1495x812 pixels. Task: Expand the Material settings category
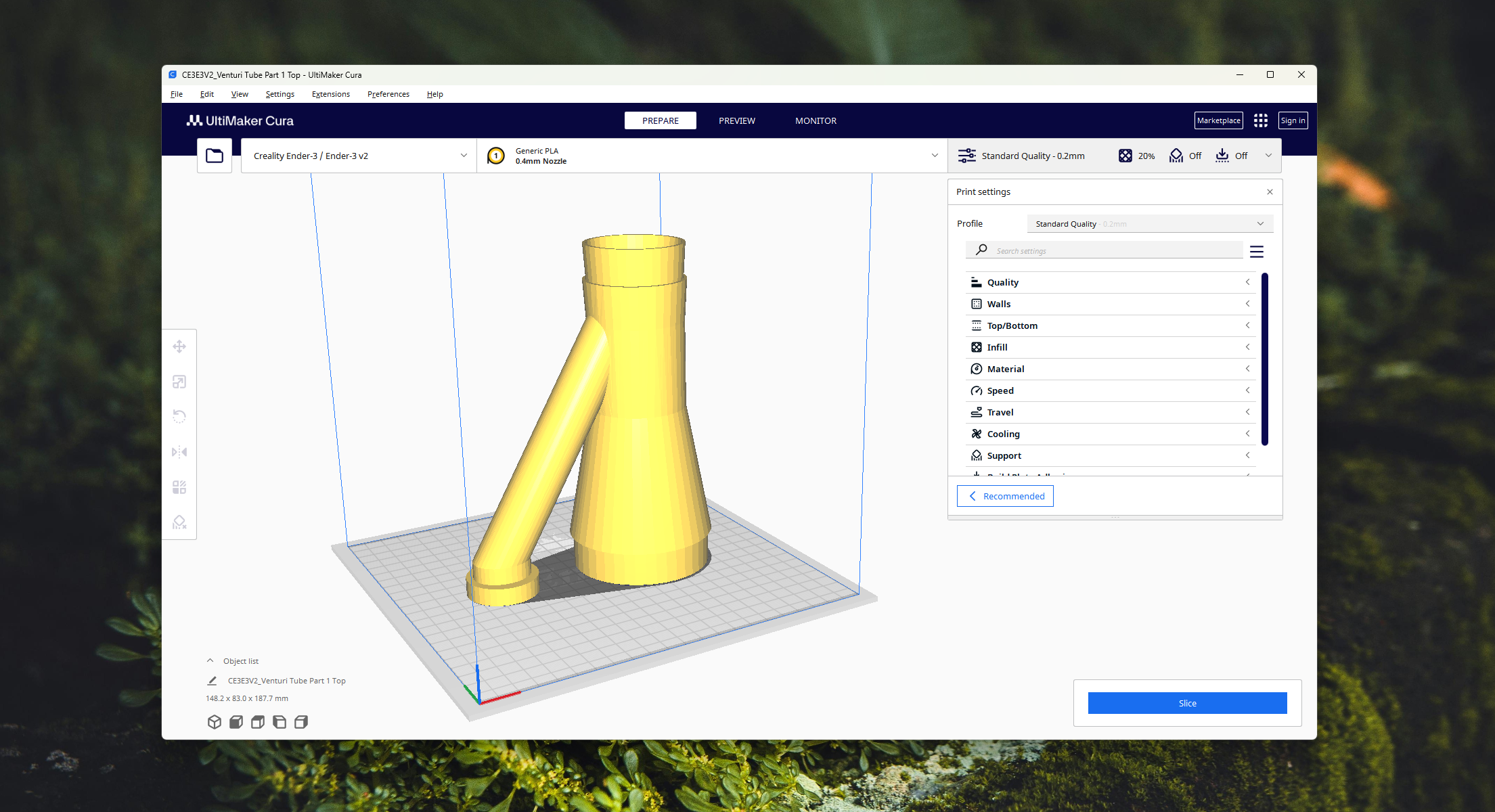coord(1111,369)
